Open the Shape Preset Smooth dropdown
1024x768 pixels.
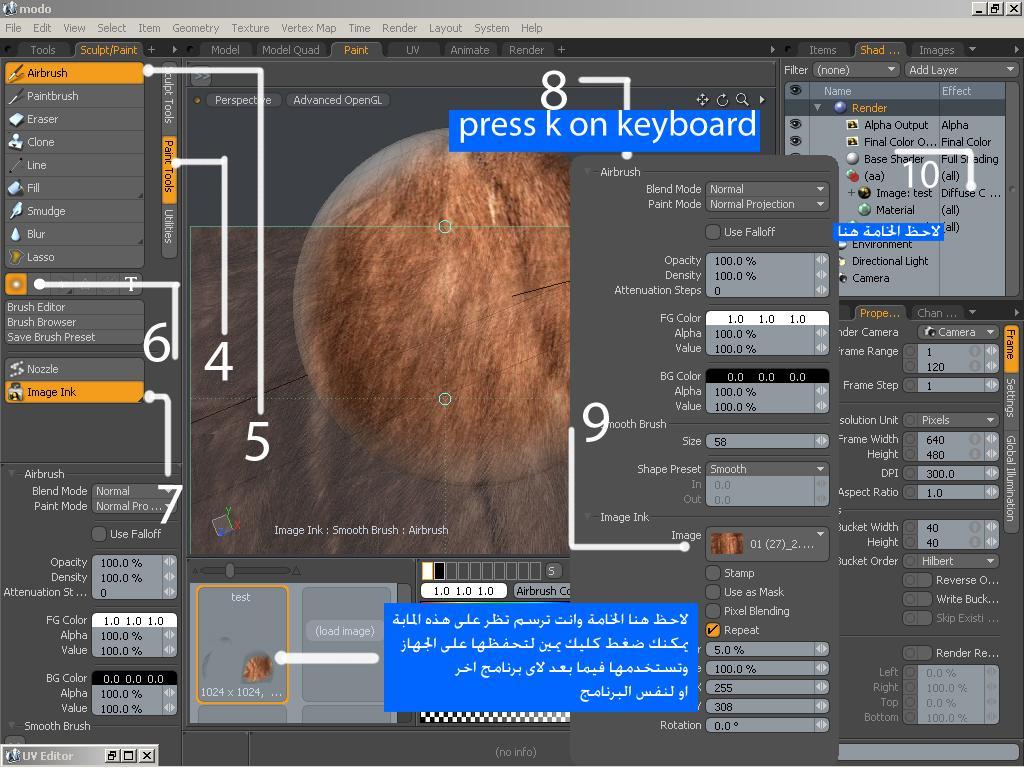click(767, 469)
